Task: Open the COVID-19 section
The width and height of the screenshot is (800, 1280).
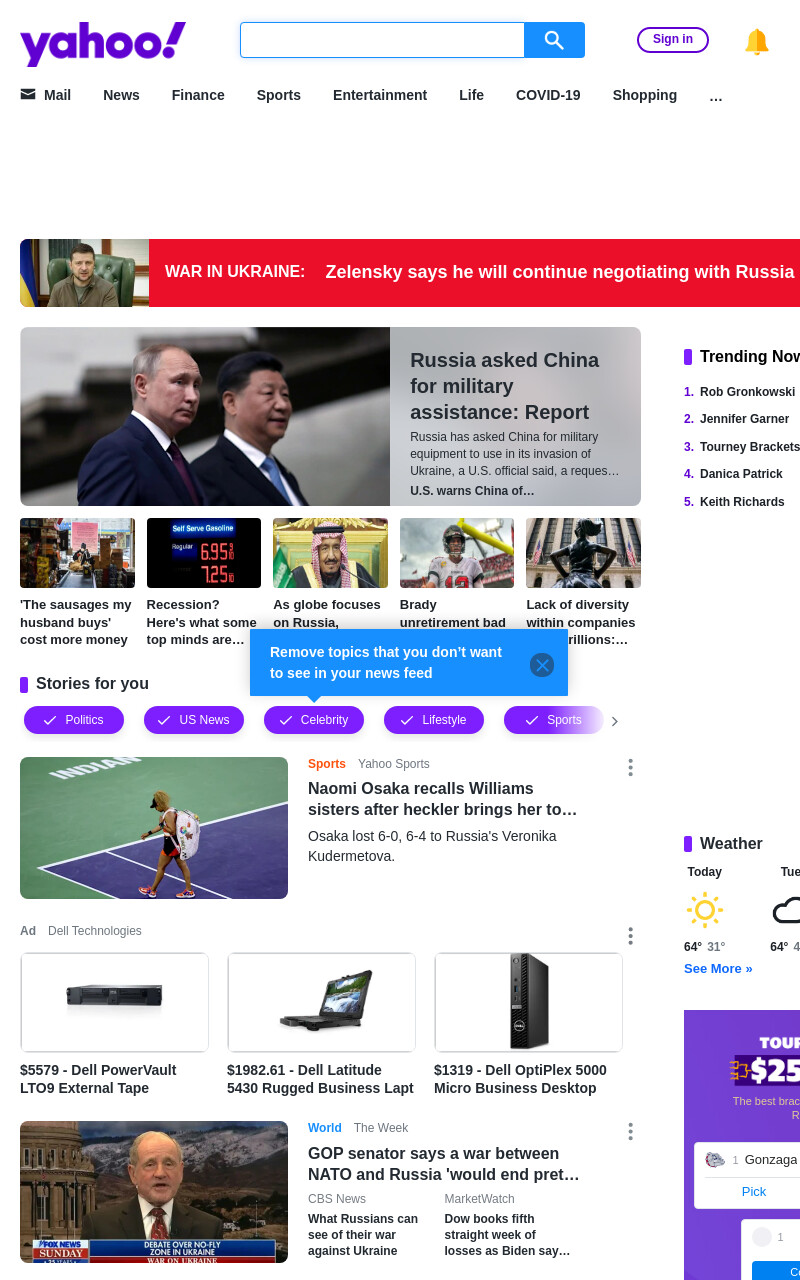Action: tap(548, 95)
